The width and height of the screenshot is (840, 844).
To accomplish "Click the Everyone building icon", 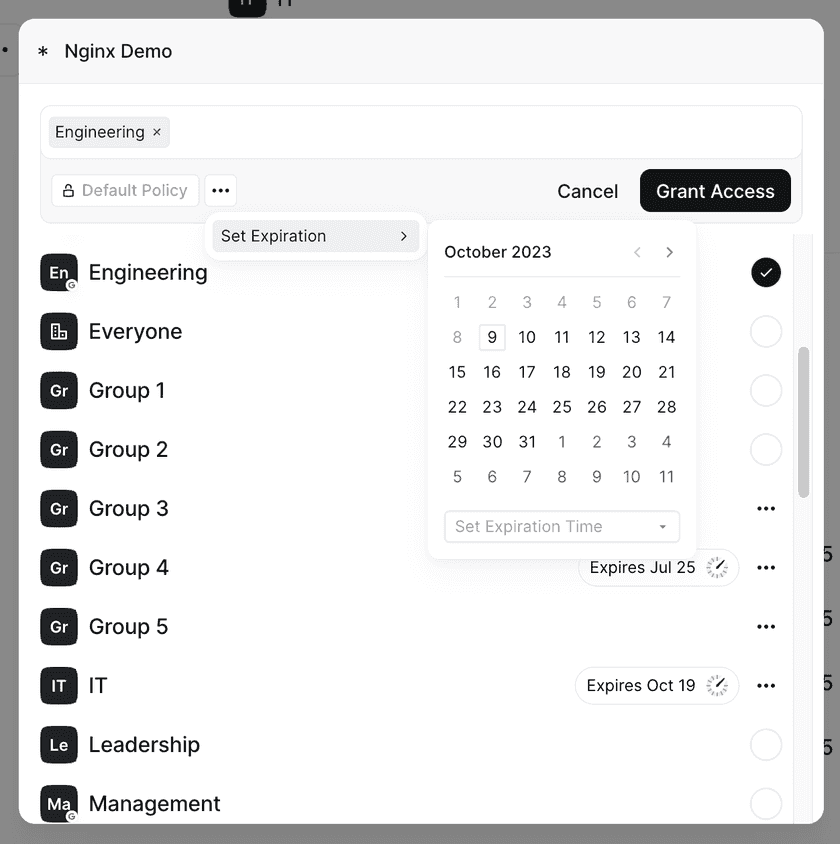I will pos(59,332).
